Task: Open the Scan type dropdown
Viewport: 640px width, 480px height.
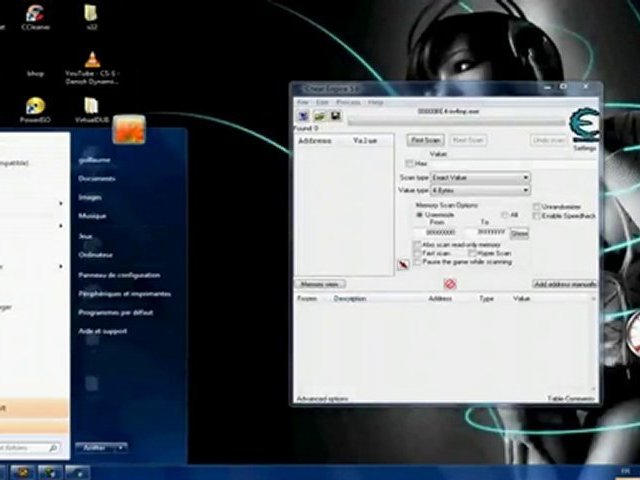Action: coord(478,177)
